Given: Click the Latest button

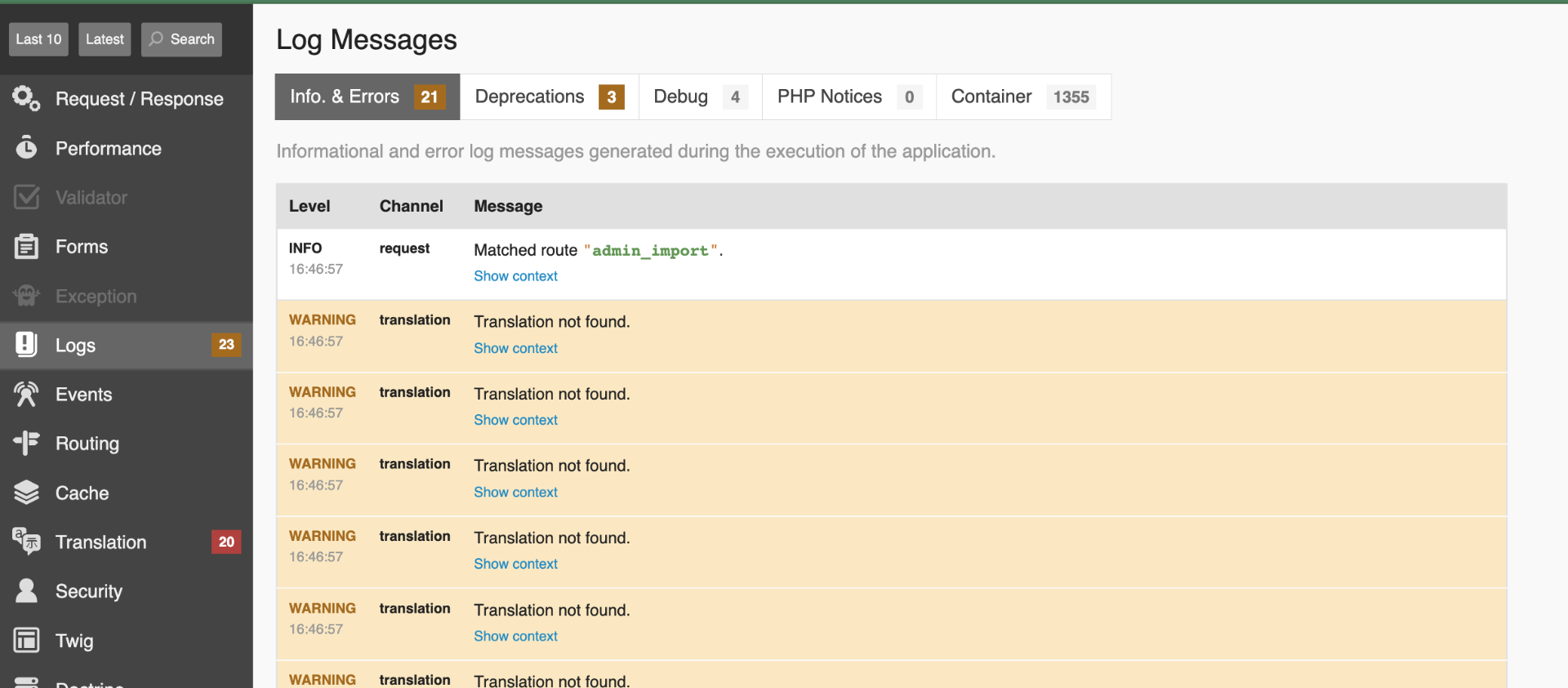Looking at the screenshot, I should [x=105, y=39].
